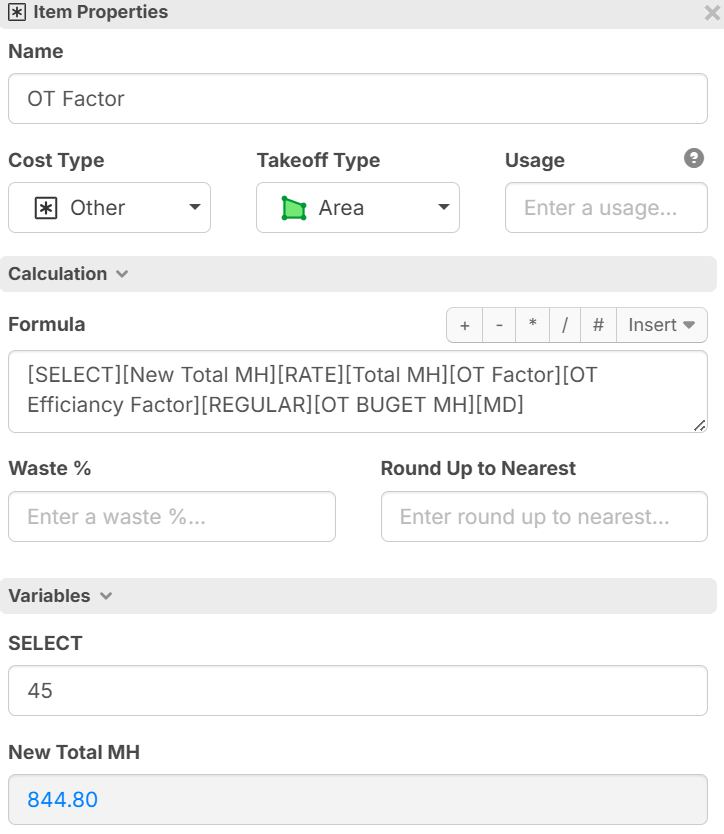Insert divide operator into formula
Image resolution: width=724 pixels, height=834 pixels.
565,325
